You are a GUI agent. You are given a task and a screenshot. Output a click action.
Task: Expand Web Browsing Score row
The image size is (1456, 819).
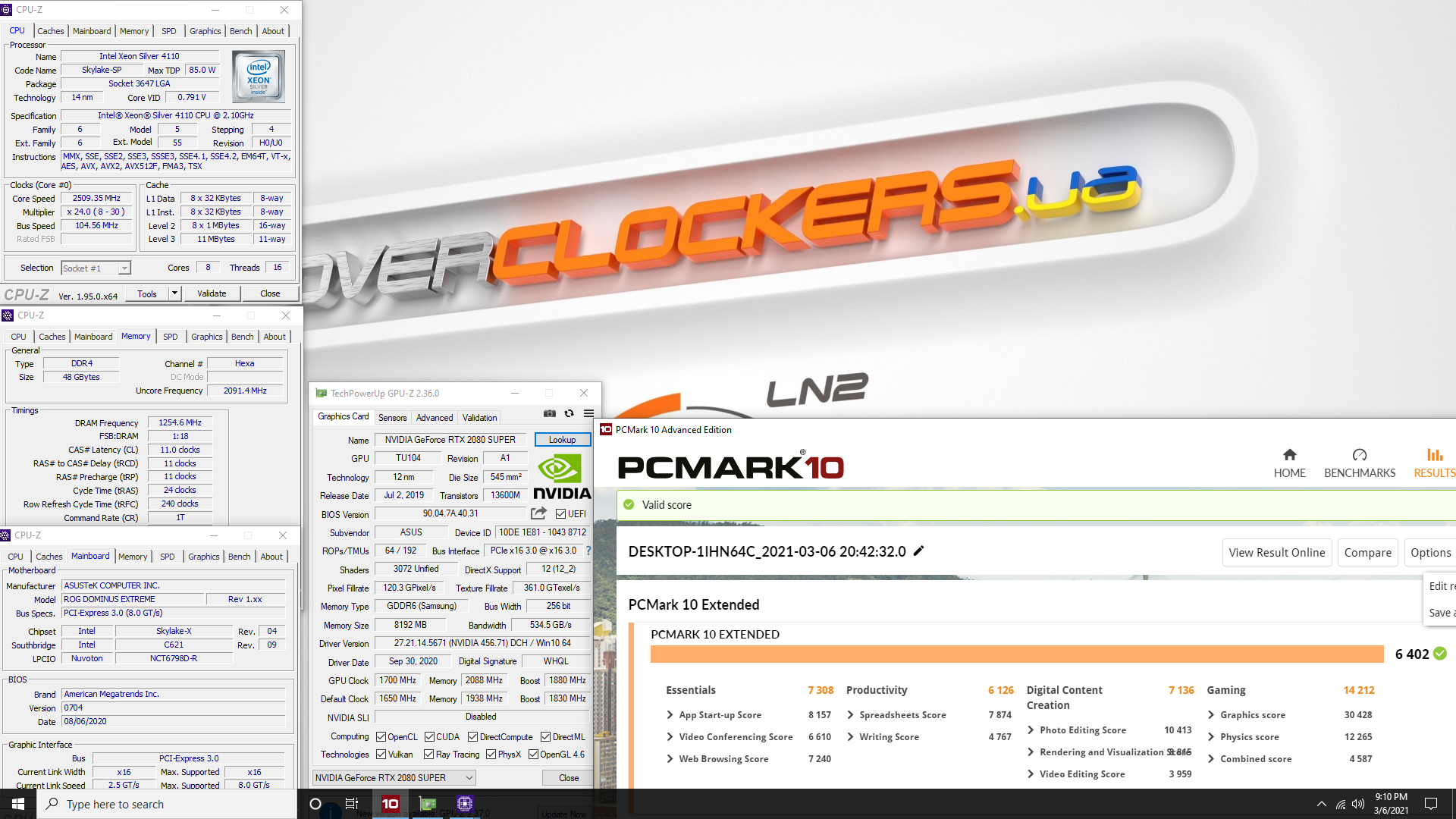click(x=670, y=758)
